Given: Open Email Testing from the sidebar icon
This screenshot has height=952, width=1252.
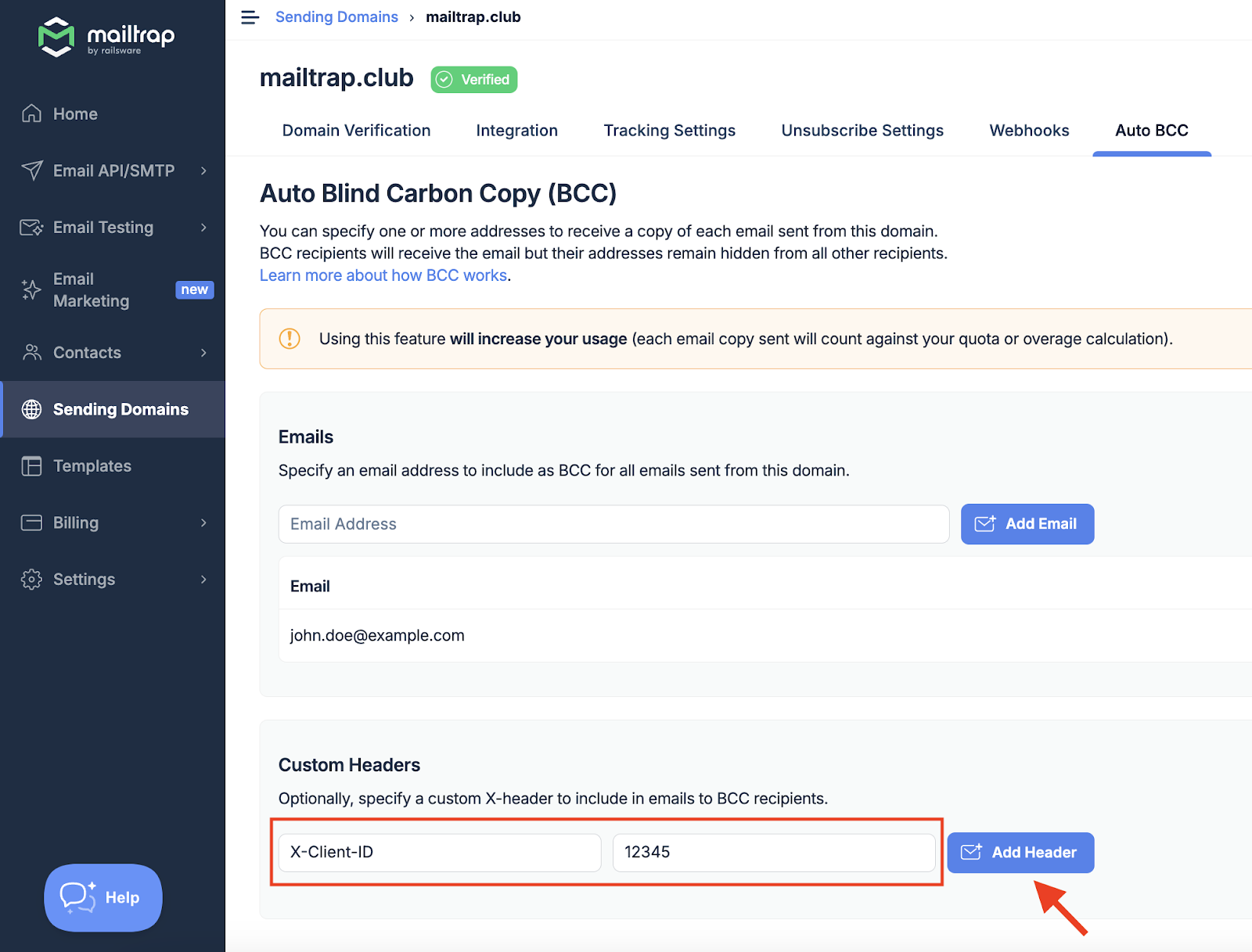Looking at the screenshot, I should tap(31, 227).
